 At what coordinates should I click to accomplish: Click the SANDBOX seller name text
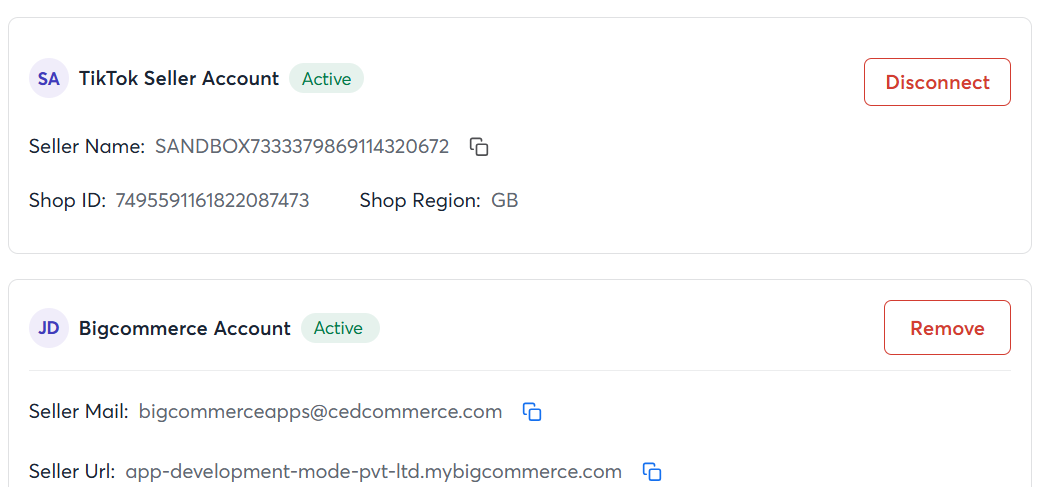302,147
